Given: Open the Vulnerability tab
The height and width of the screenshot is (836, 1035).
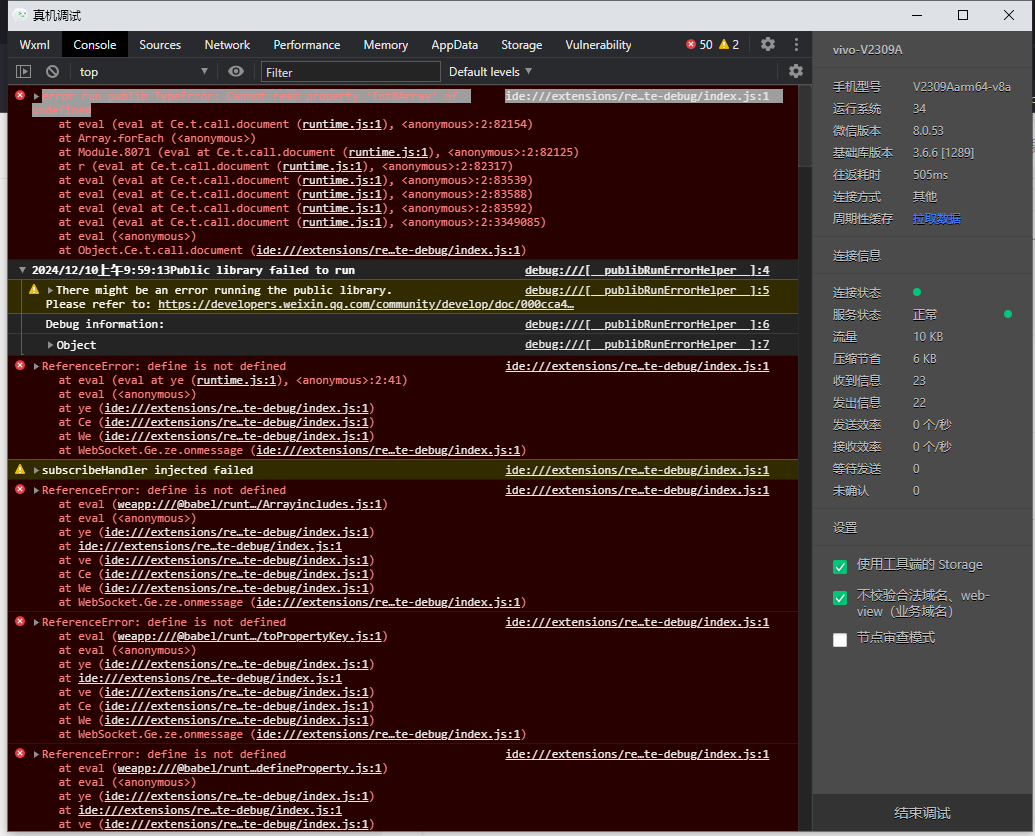Looking at the screenshot, I should (x=598, y=45).
